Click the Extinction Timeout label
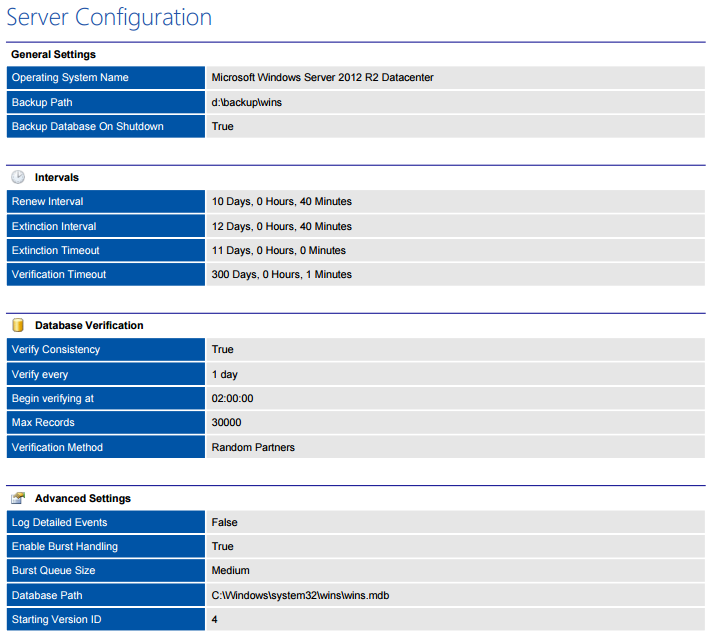The height and width of the screenshot is (636, 712). [x=55, y=251]
